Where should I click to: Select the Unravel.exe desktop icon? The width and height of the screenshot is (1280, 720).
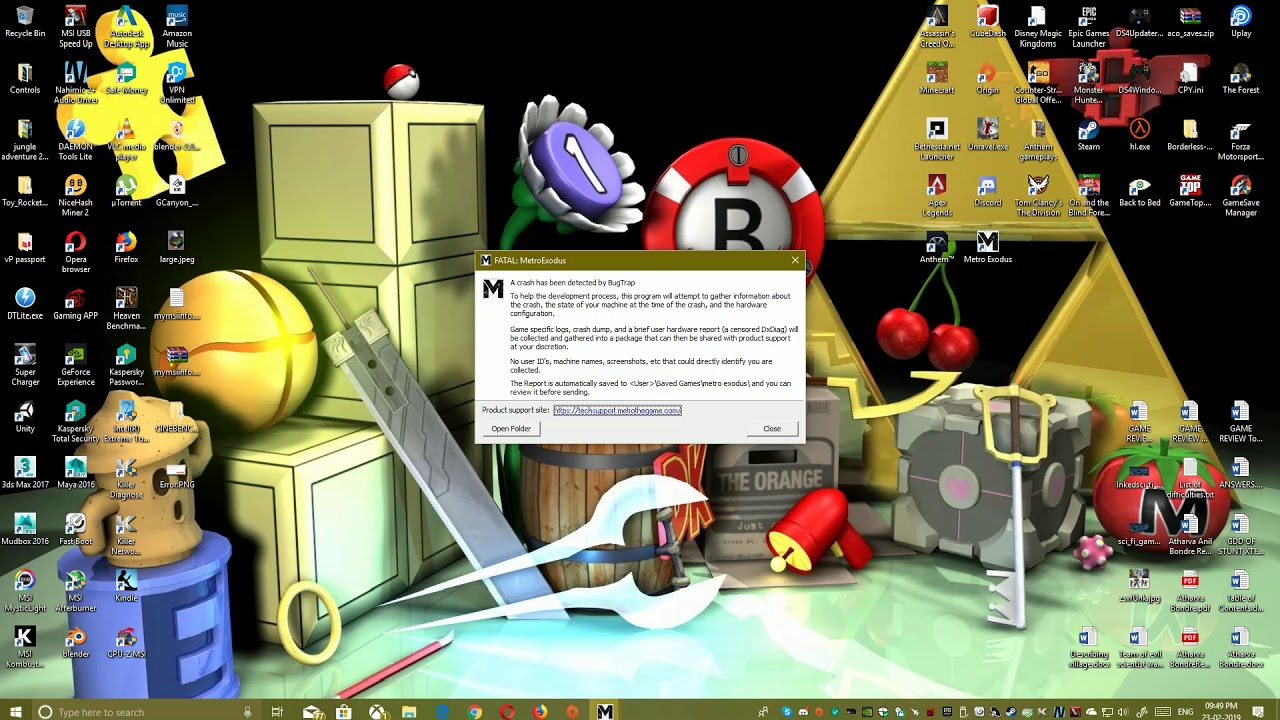point(987,135)
